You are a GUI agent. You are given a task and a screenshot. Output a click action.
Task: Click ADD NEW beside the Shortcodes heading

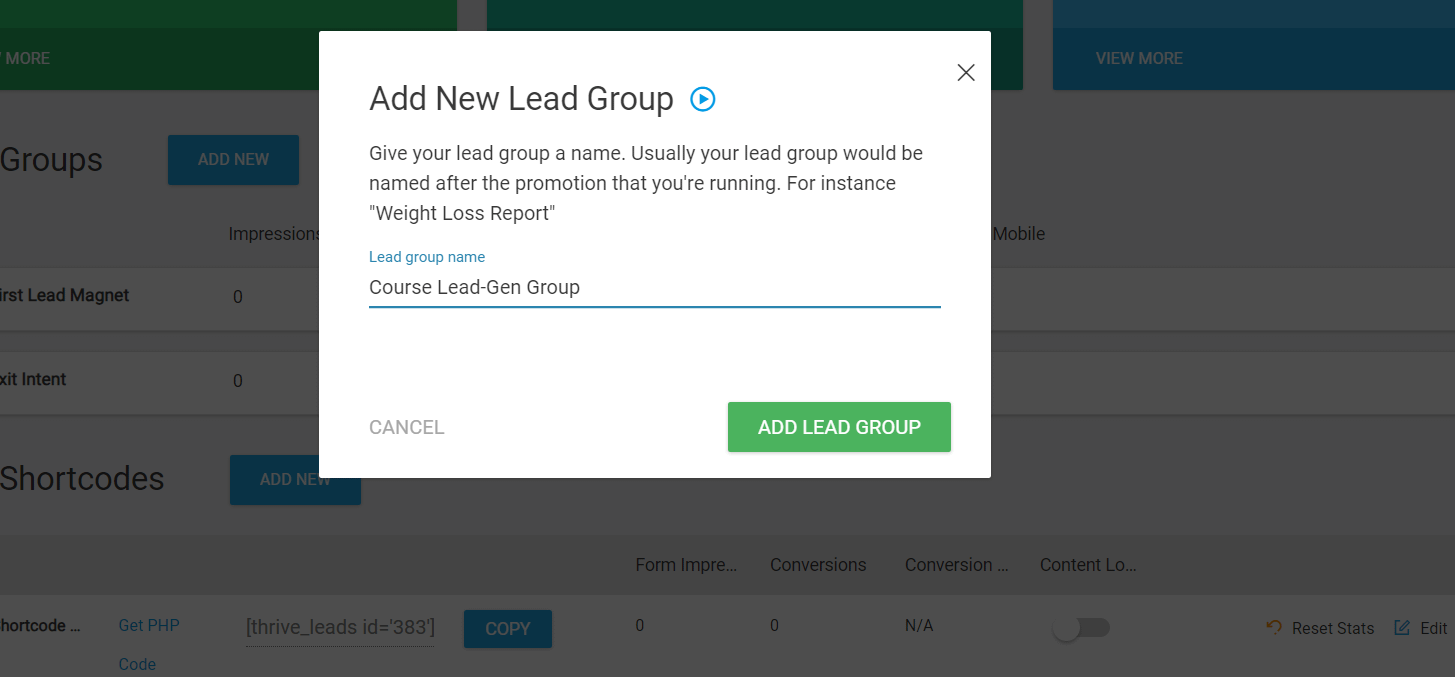(295, 480)
